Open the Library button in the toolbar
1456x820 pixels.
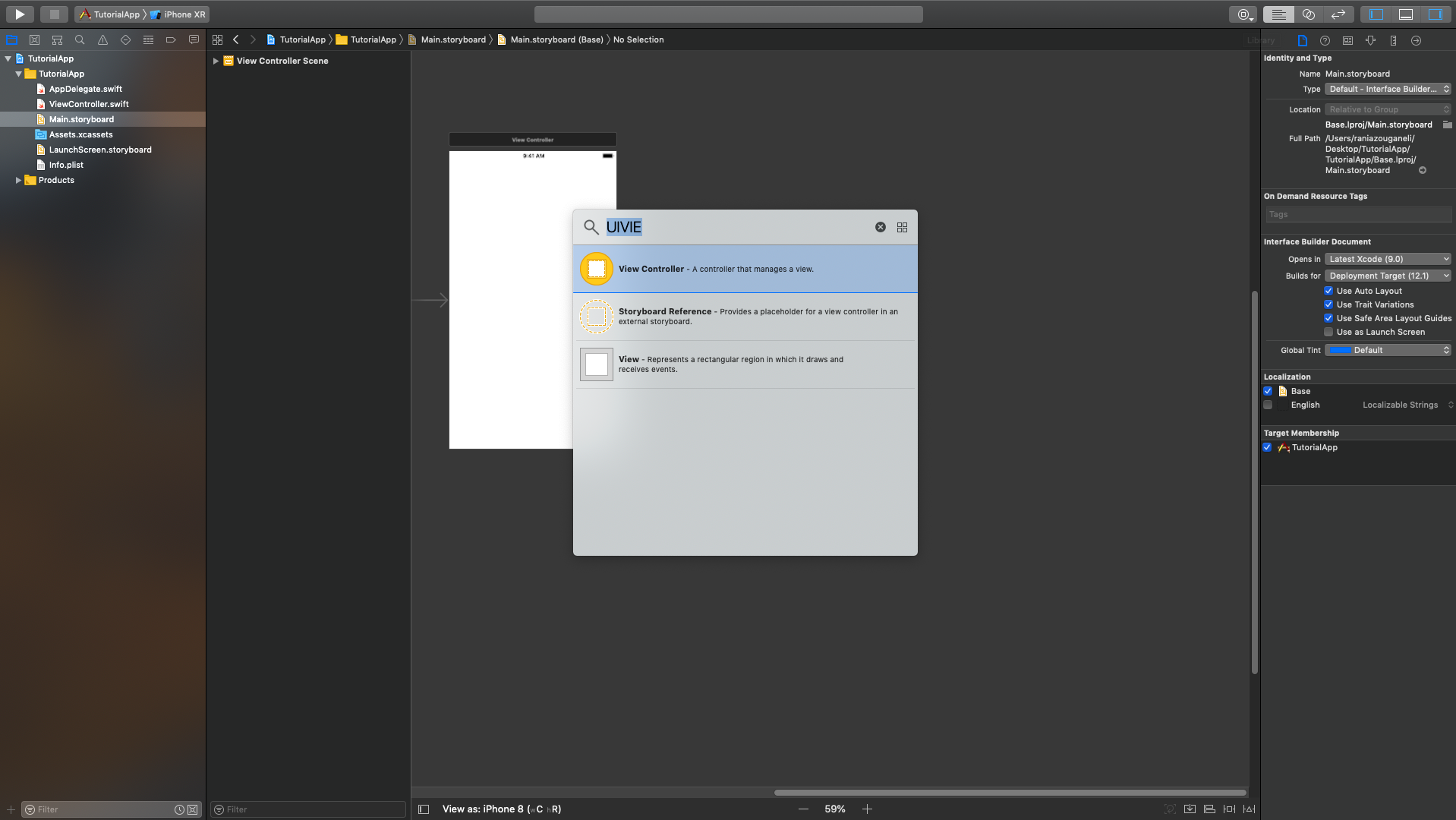coord(1243,14)
